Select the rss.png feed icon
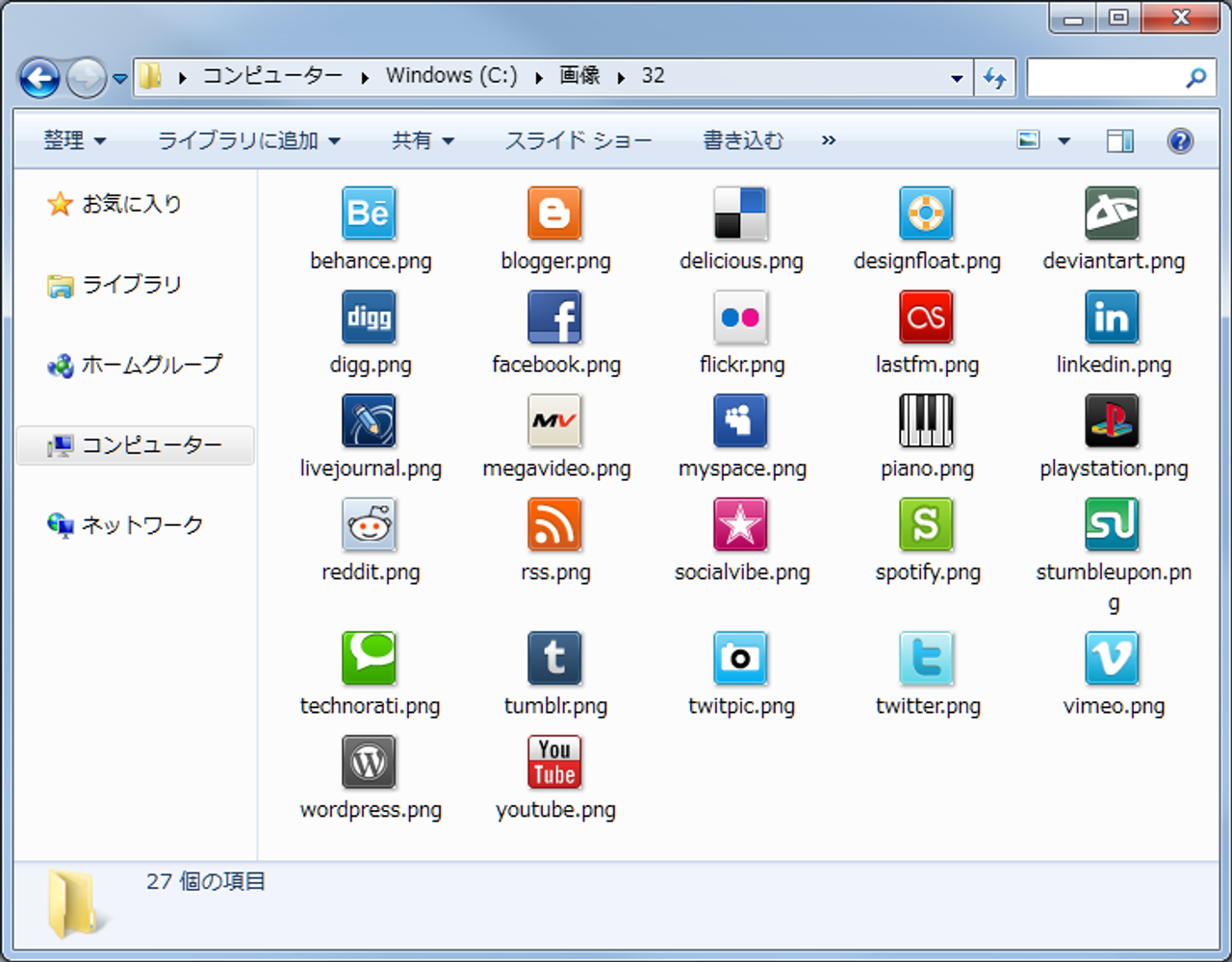This screenshot has width=1232, height=962. [x=554, y=524]
